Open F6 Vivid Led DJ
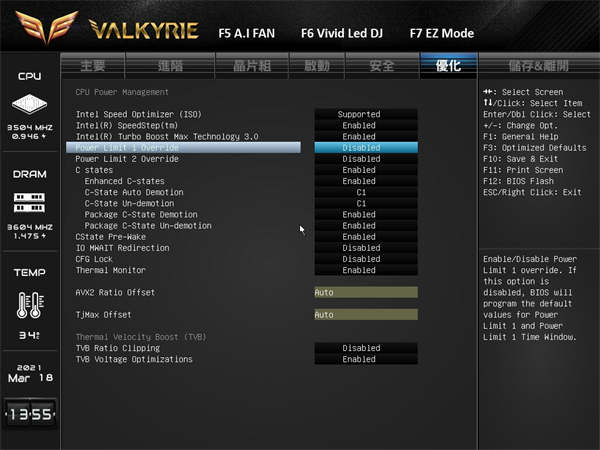The width and height of the screenshot is (600, 450). 342,33
